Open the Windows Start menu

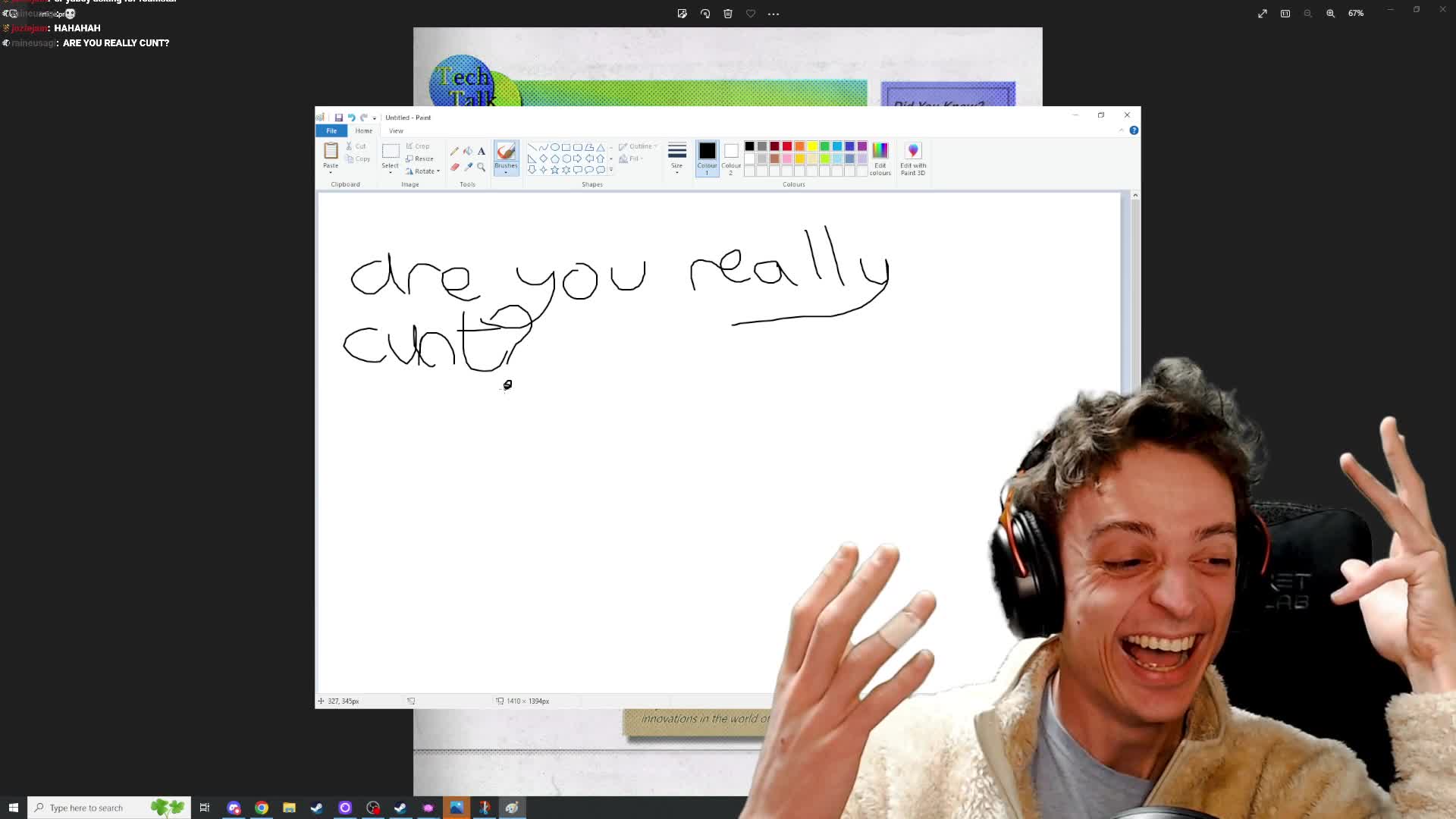pos(13,808)
